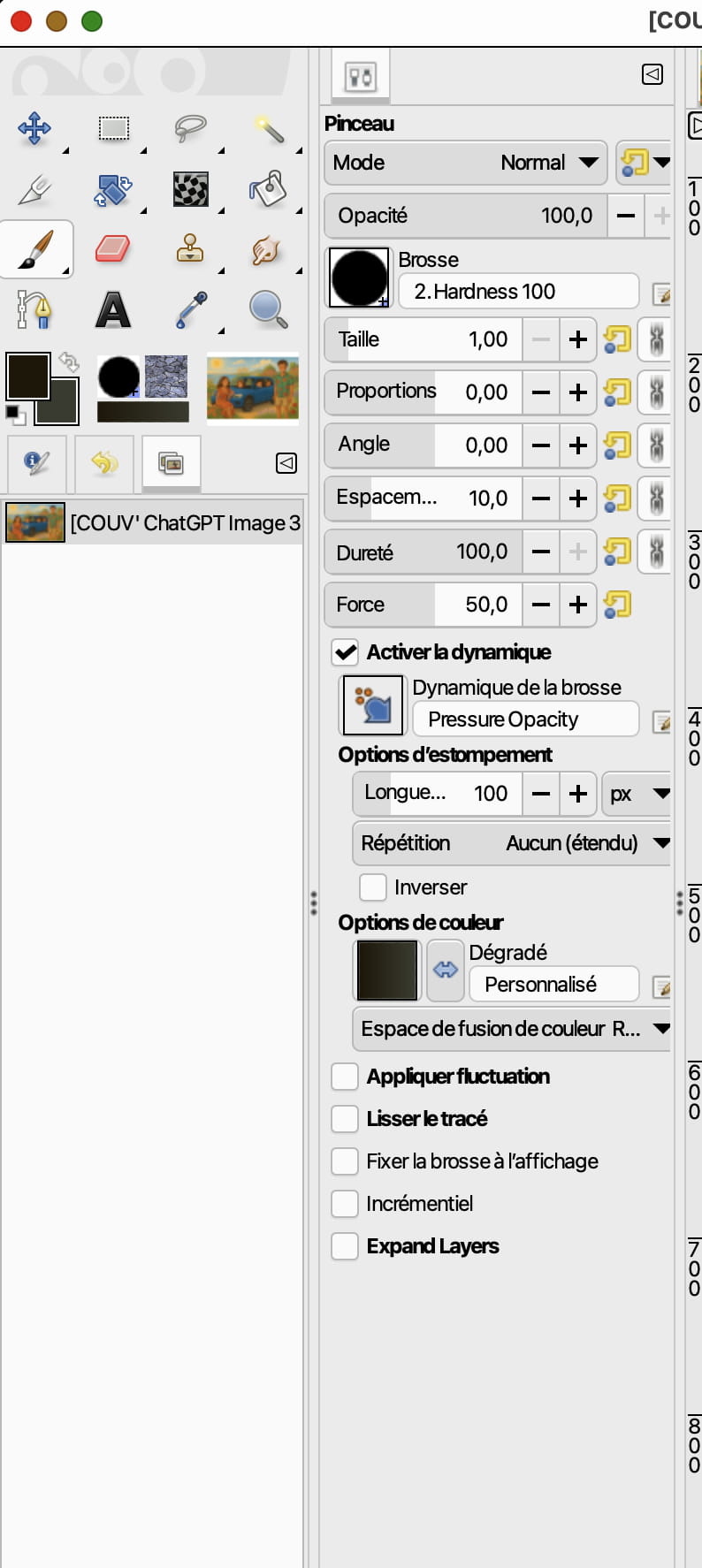Select the Paintbrush tool
Viewport: 702px width, 1568px height.
coord(36,249)
